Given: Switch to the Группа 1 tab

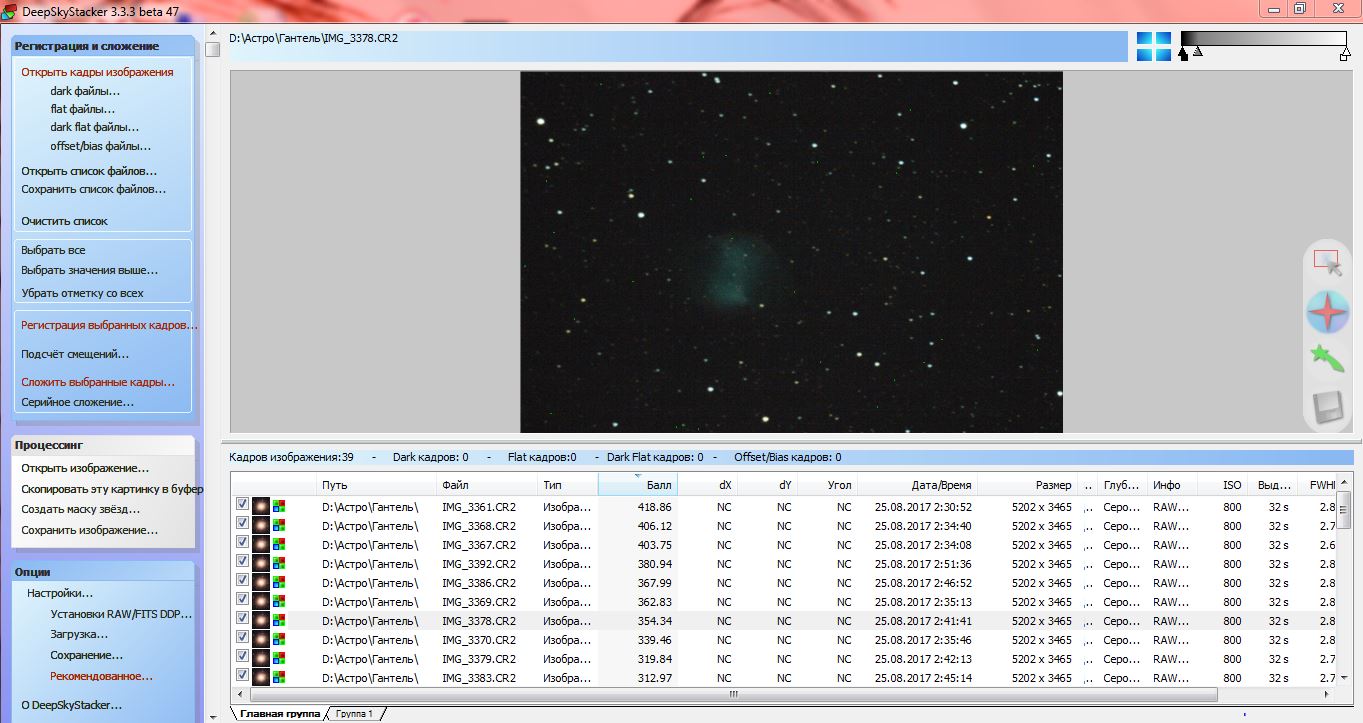Looking at the screenshot, I should 354,714.
